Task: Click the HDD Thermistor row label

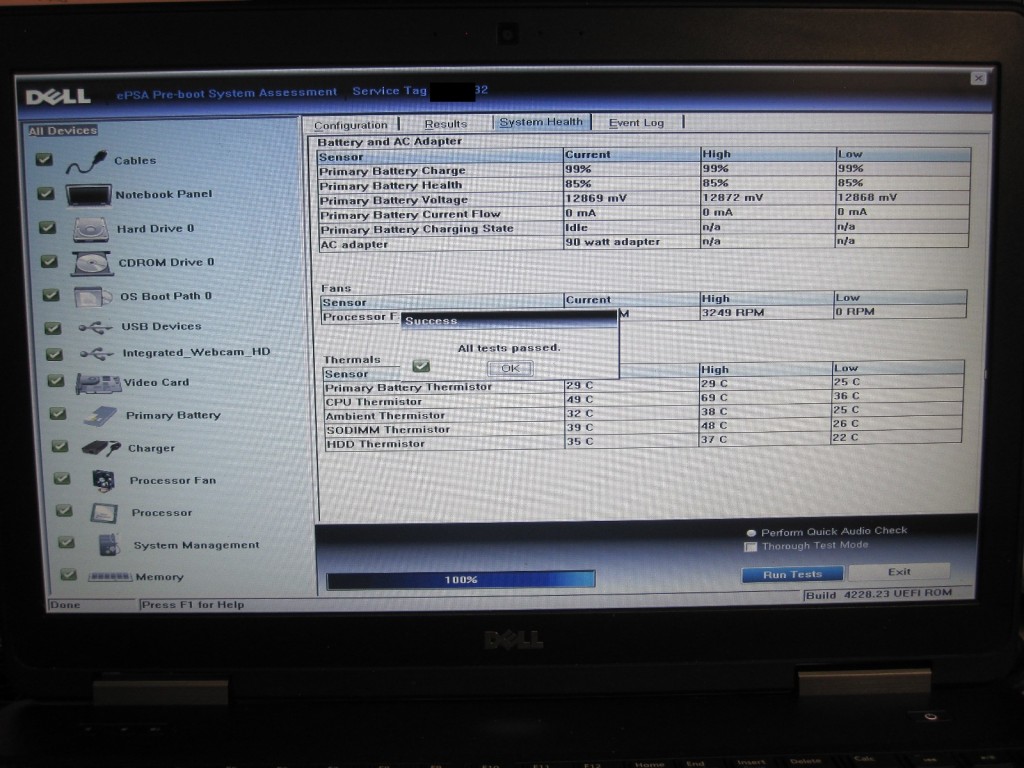Action: pyautogui.click(x=376, y=444)
